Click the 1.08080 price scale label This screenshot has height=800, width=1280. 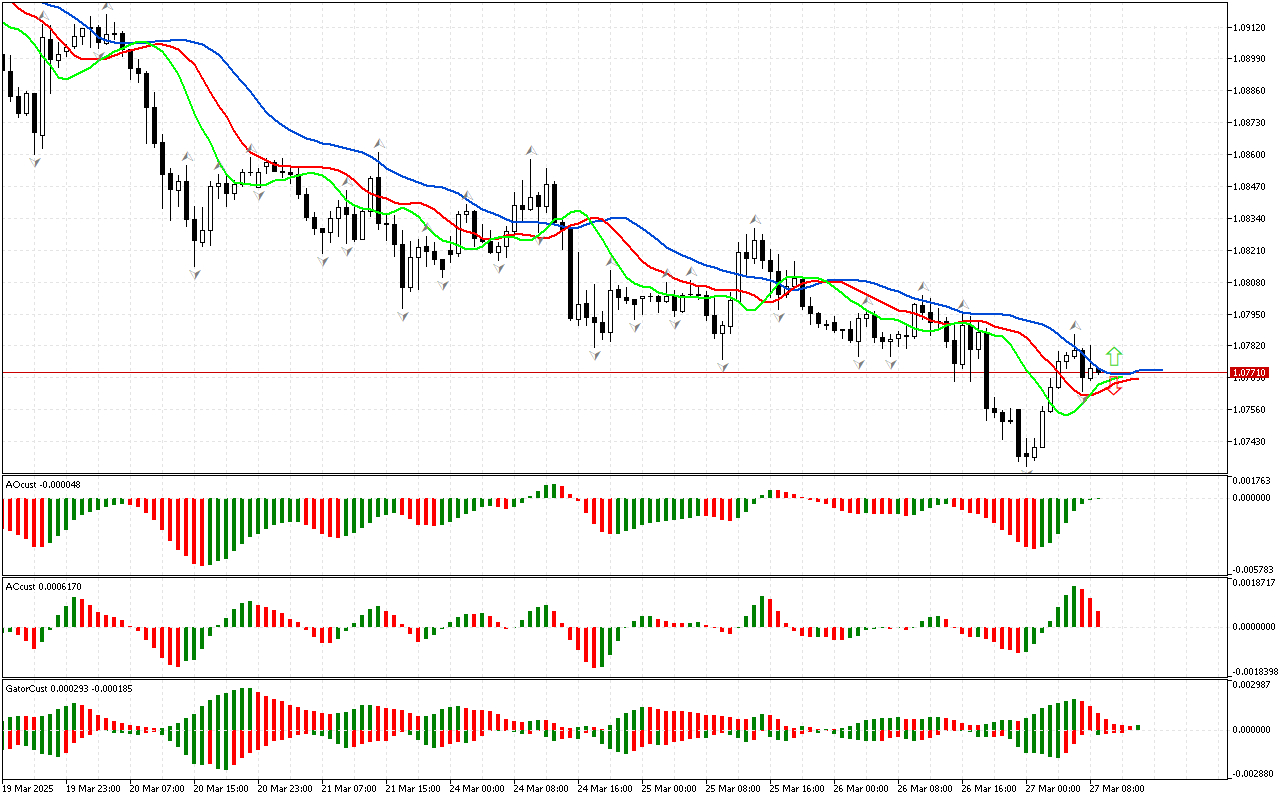point(1252,282)
